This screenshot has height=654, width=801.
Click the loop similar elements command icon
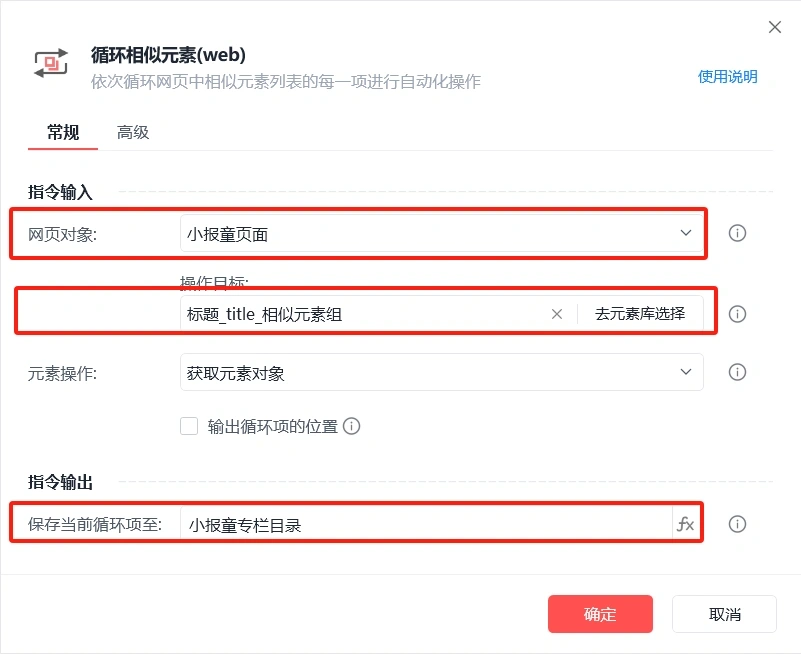pyautogui.click(x=51, y=63)
